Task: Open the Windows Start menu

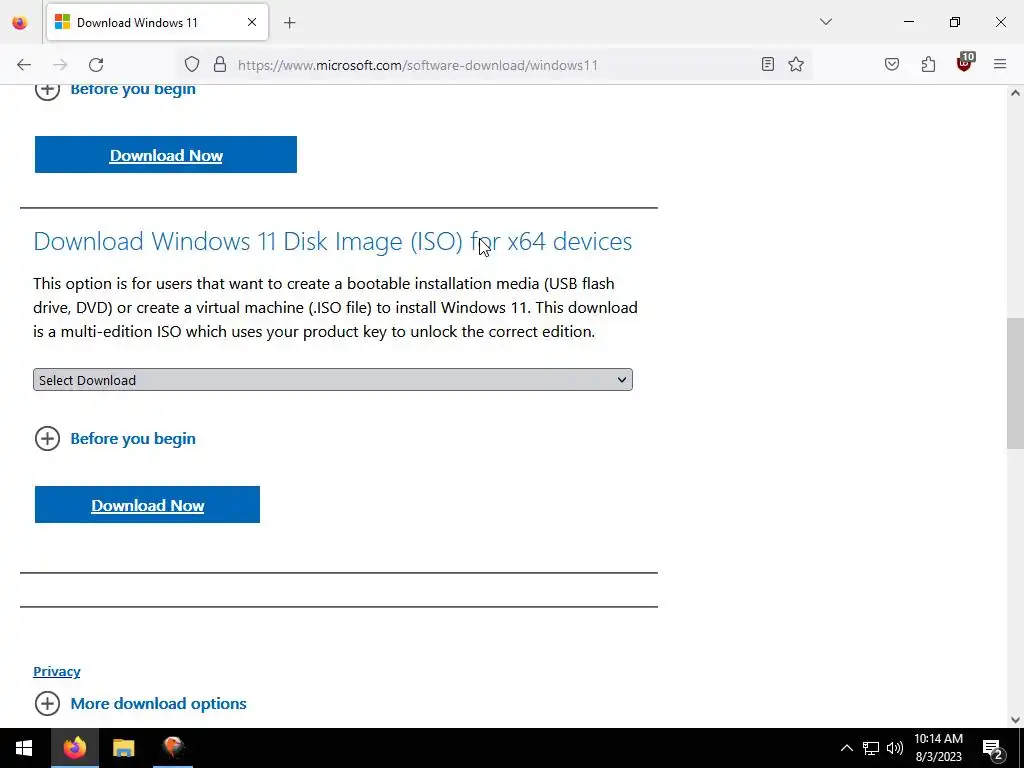Action: [24, 748]
